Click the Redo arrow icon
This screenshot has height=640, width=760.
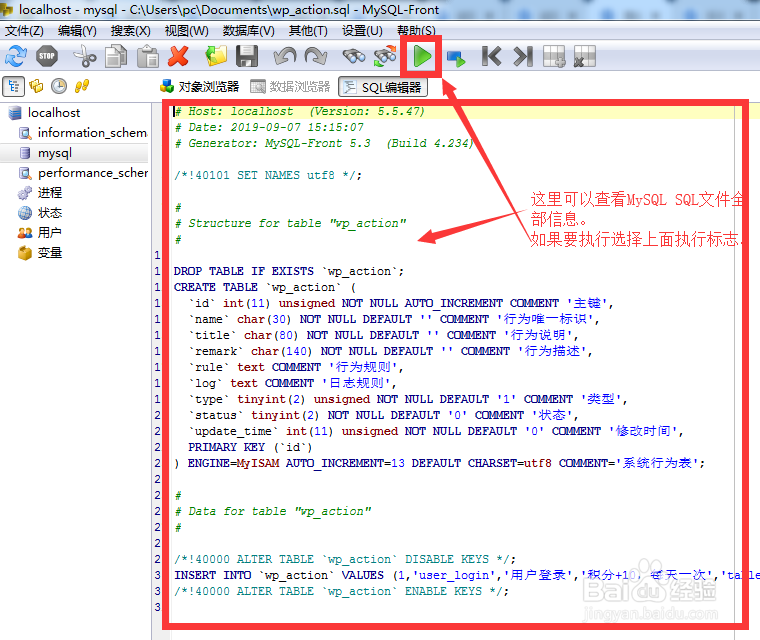click(x=316, y=56)
